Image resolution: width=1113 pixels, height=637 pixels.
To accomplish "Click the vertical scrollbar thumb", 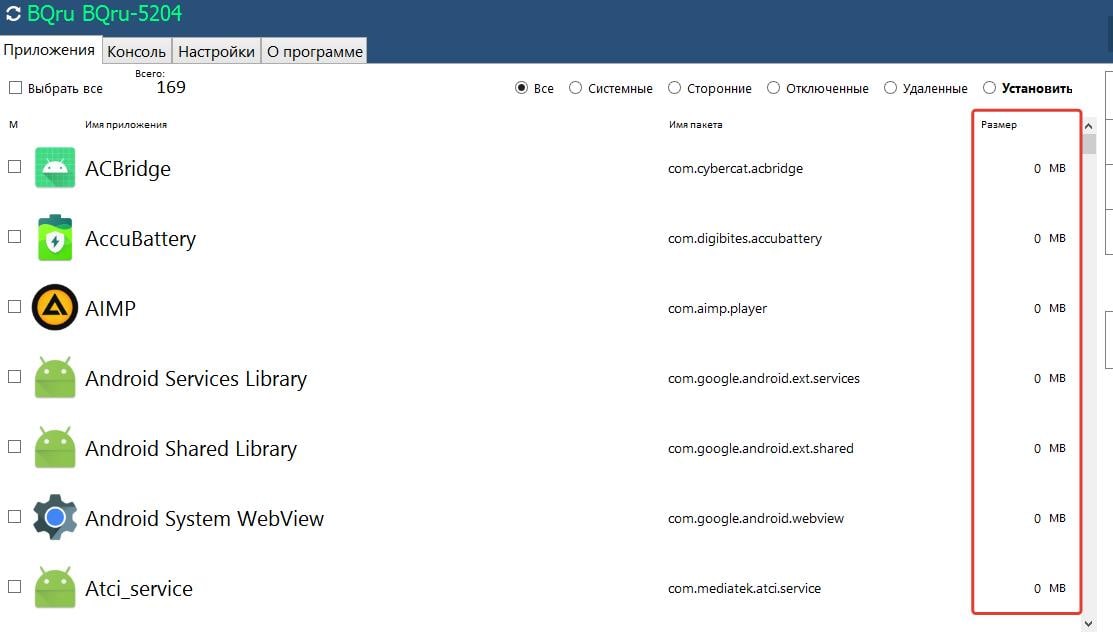I will point(1089,144).
